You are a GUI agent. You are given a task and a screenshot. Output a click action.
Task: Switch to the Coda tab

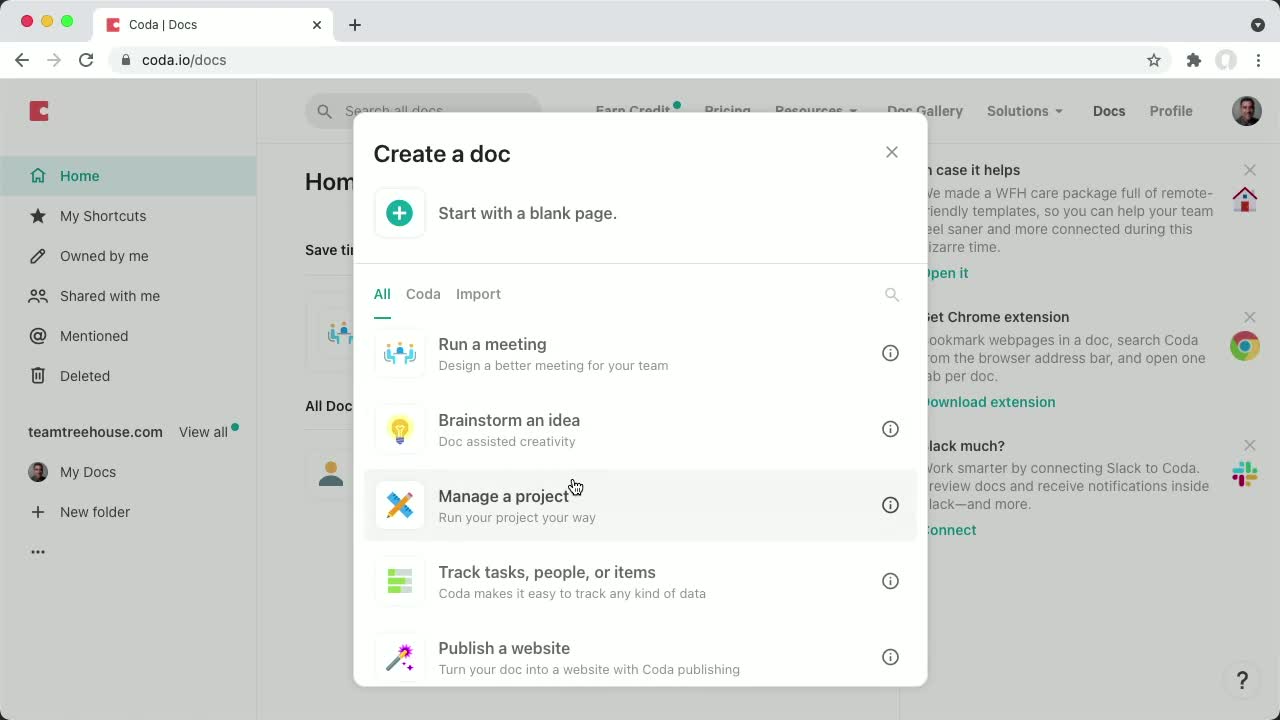[x=423, y=294]
